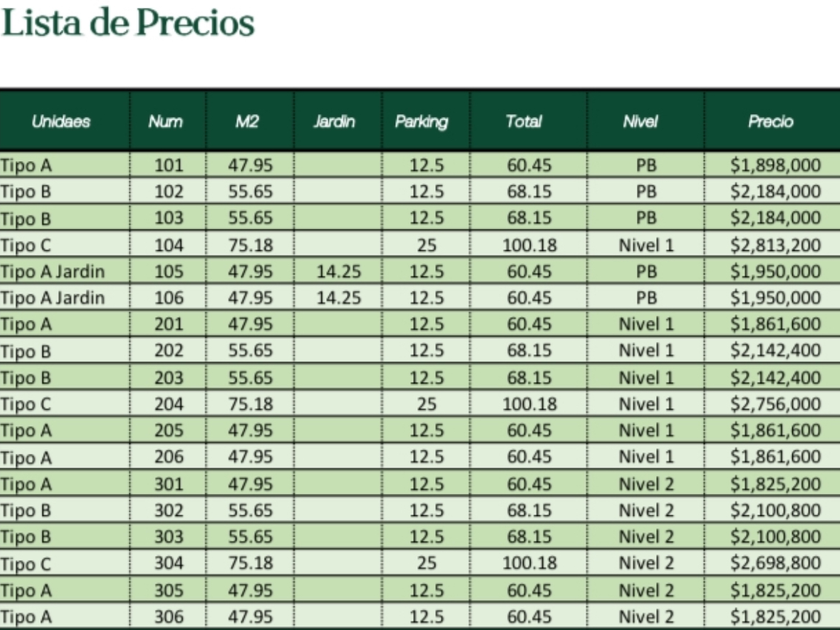This screenshot has width=840, height=630.
Task: Click the Parking column header
Action: tap(421, 122)
